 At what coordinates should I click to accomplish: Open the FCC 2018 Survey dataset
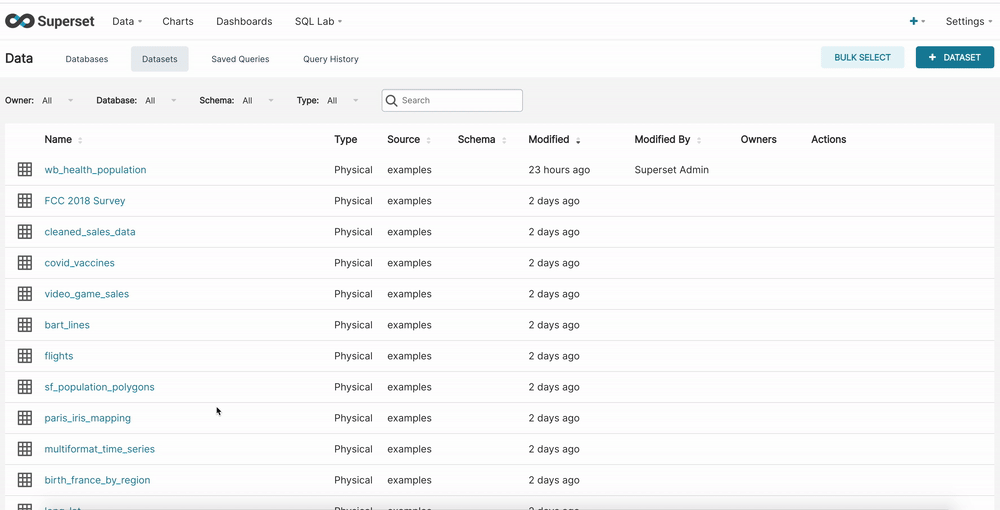coord(85,201)
